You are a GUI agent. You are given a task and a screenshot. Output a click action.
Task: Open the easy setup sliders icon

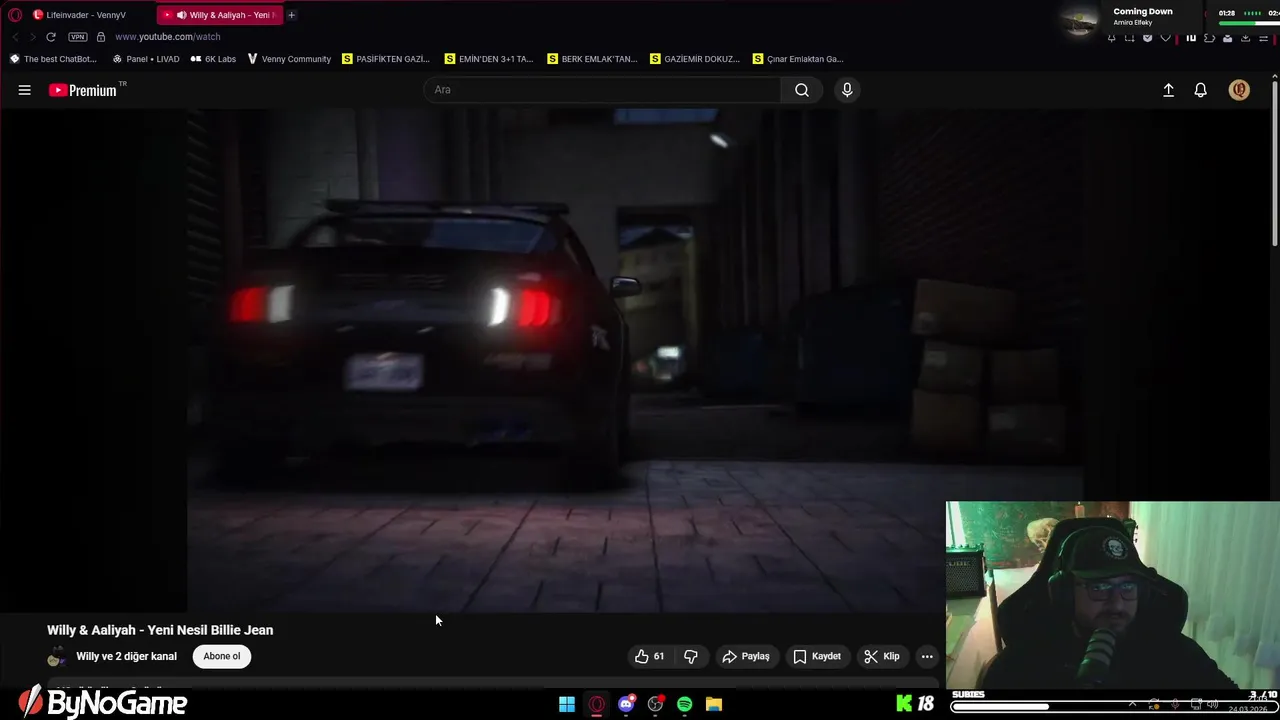click(1263, 38)
